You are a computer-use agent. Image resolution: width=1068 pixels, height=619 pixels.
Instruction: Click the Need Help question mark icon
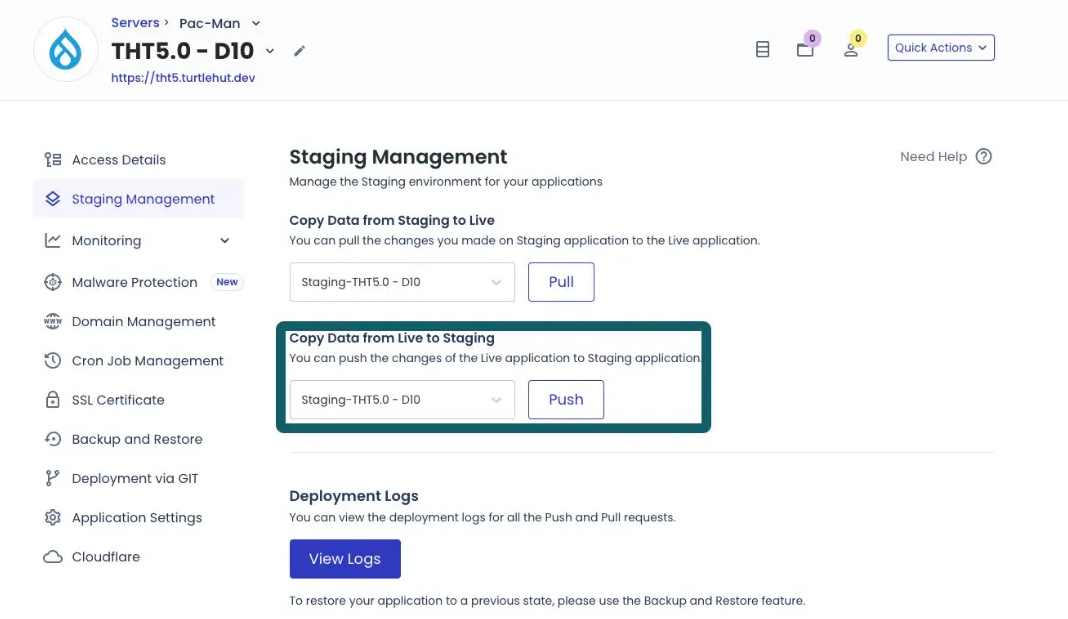coord(983,156)
